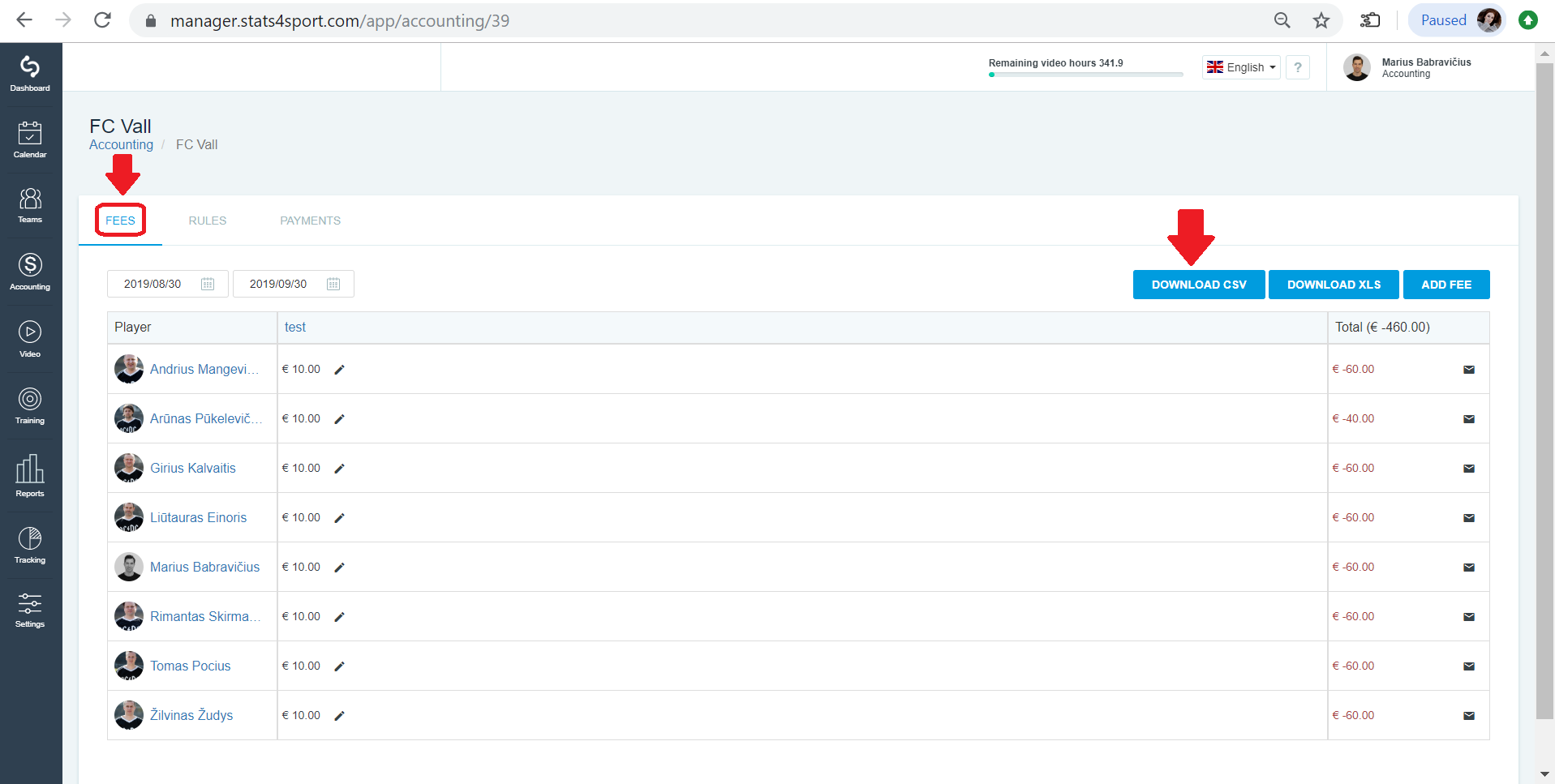Open Tomas Pocius player link

click(x=191, y=666)
